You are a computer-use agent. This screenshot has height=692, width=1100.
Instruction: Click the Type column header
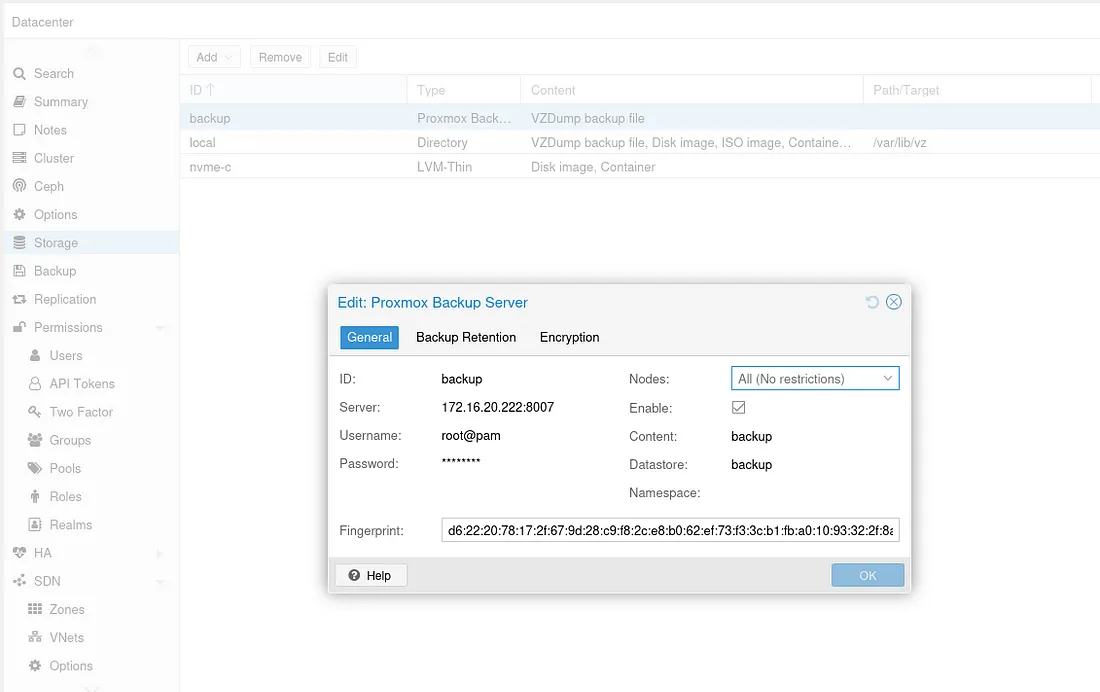(x=464, y=90)
